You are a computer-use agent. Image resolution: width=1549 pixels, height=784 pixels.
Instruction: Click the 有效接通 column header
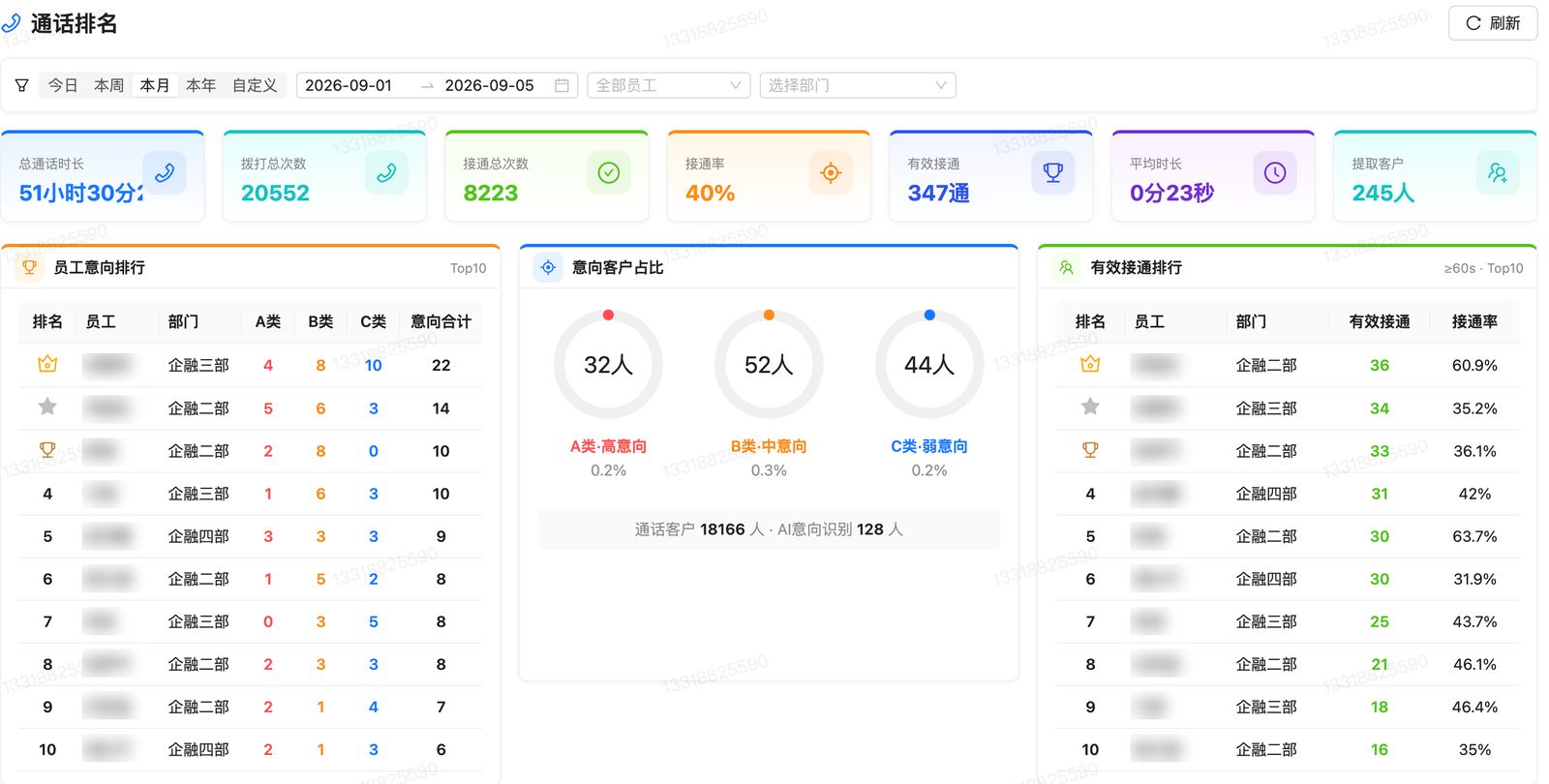(1380, 321)
